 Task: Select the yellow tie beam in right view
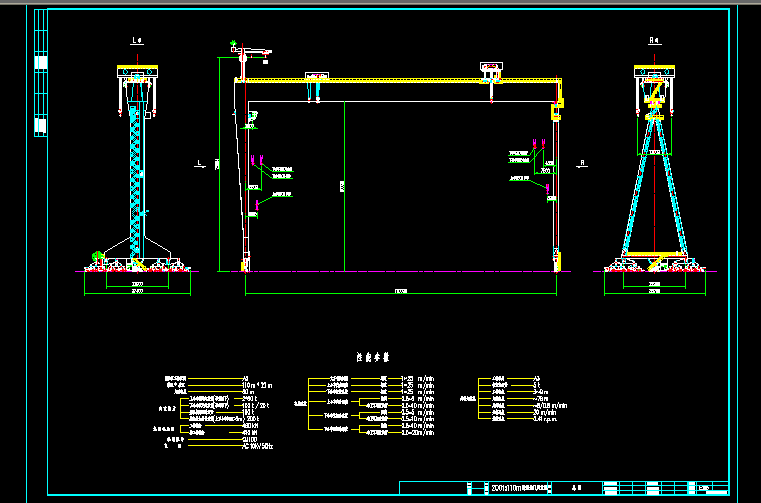click(x=655, y=253)
